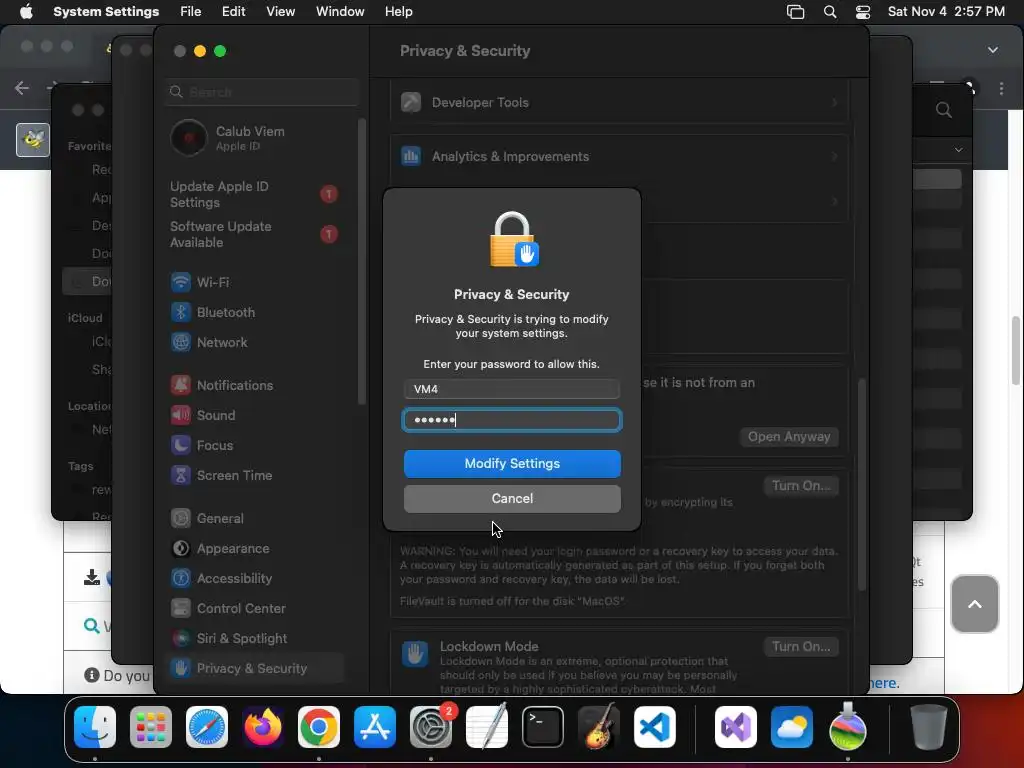The height and width of the screenshot is (768, 1024).
Task: Open TextEdit from the Dock
Action: coord(487,727)
